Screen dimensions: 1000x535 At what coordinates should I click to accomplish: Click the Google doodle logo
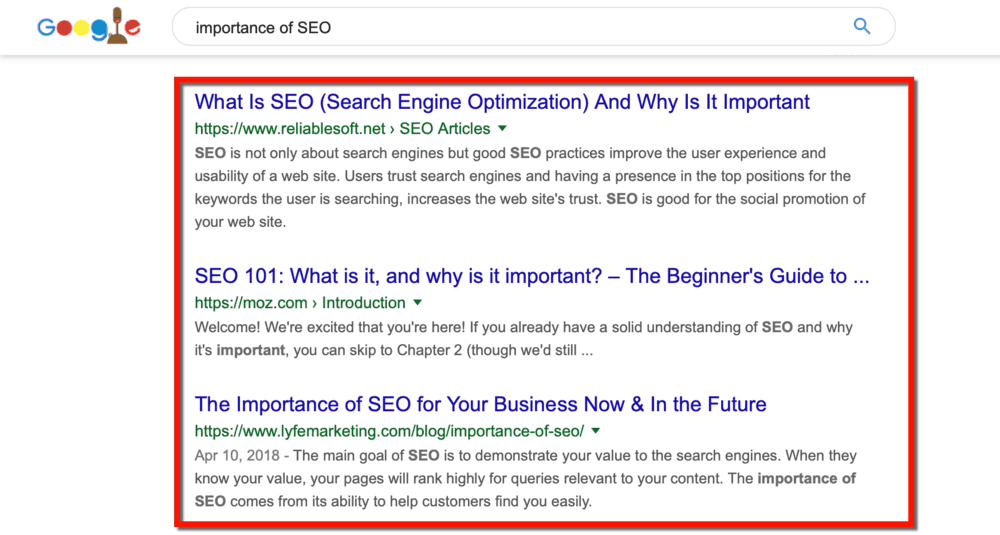89,26
